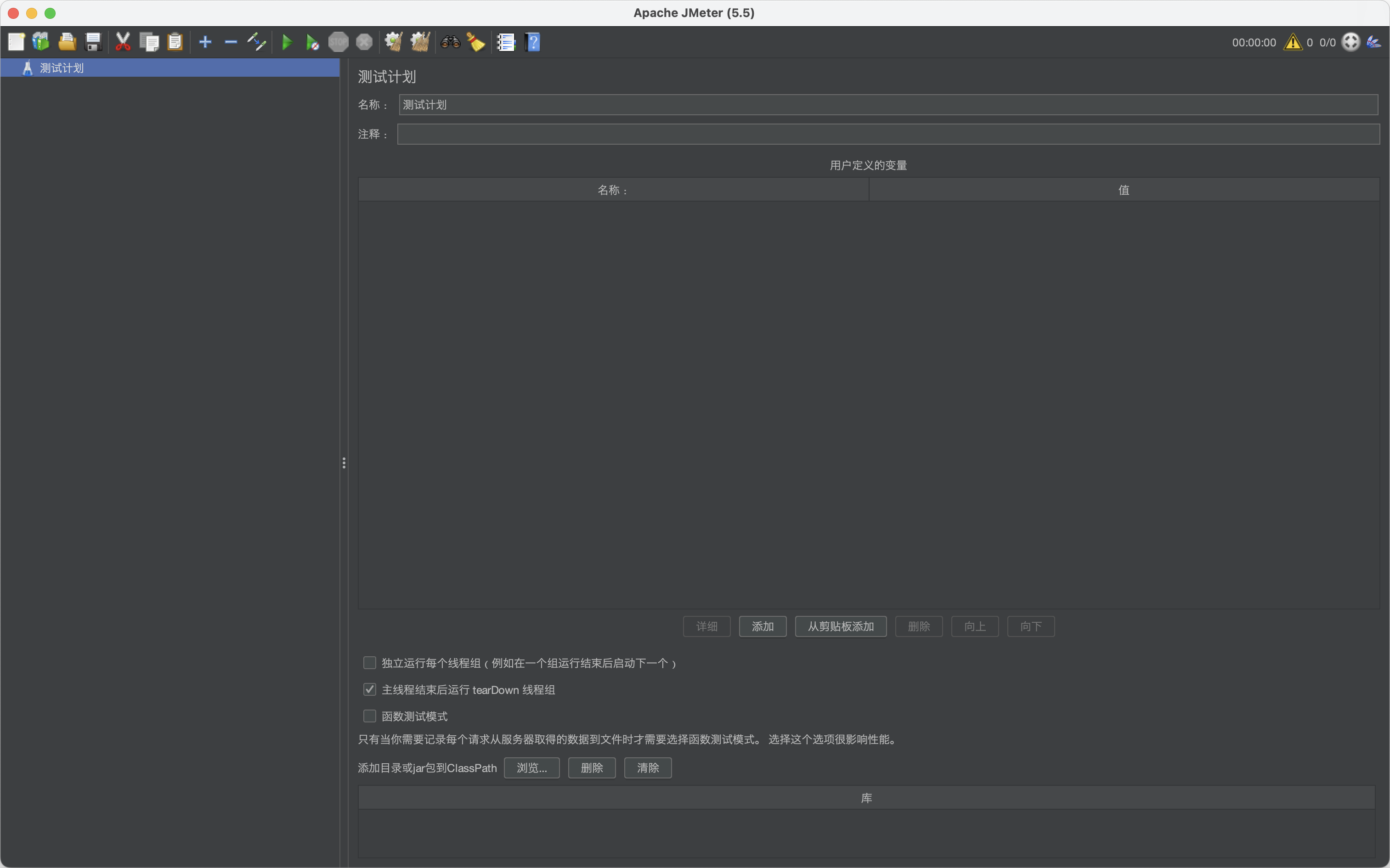Enable 函数测试模式

(x=369, y=716)
